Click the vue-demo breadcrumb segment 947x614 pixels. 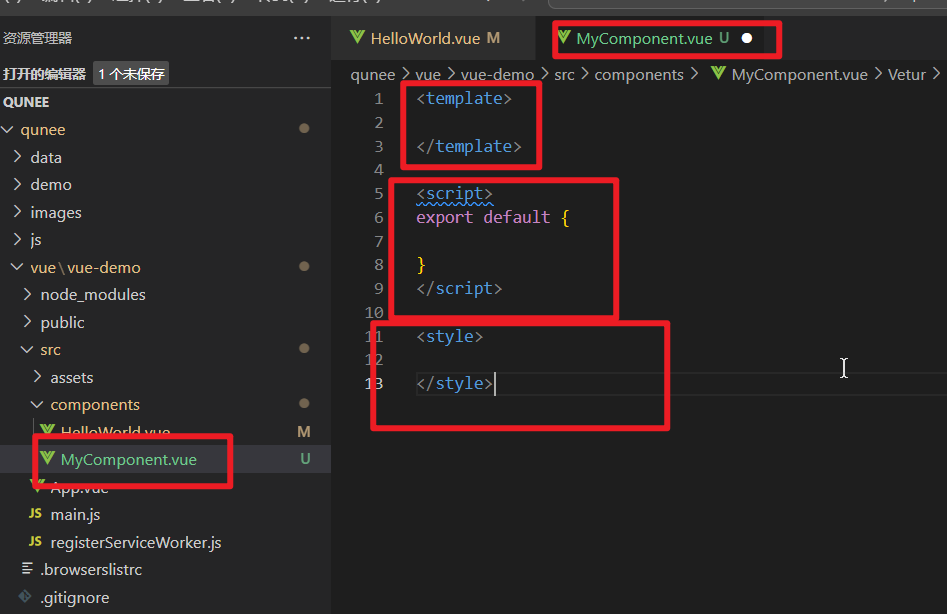pos(497,75)
